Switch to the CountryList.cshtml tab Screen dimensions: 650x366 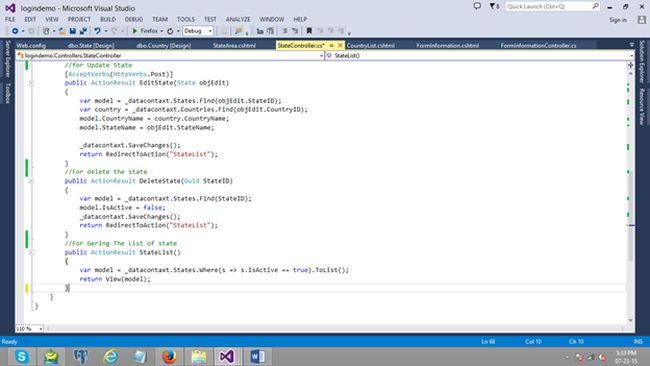click(371, 46)
